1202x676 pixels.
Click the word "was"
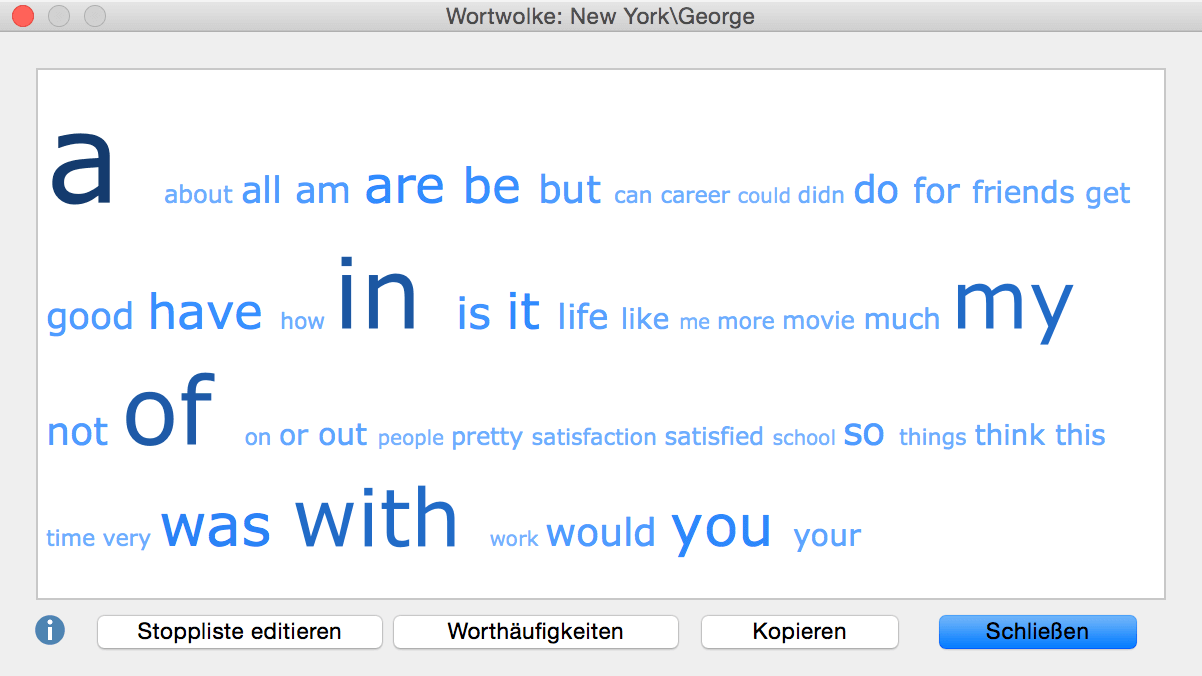[x=216, y=525]
